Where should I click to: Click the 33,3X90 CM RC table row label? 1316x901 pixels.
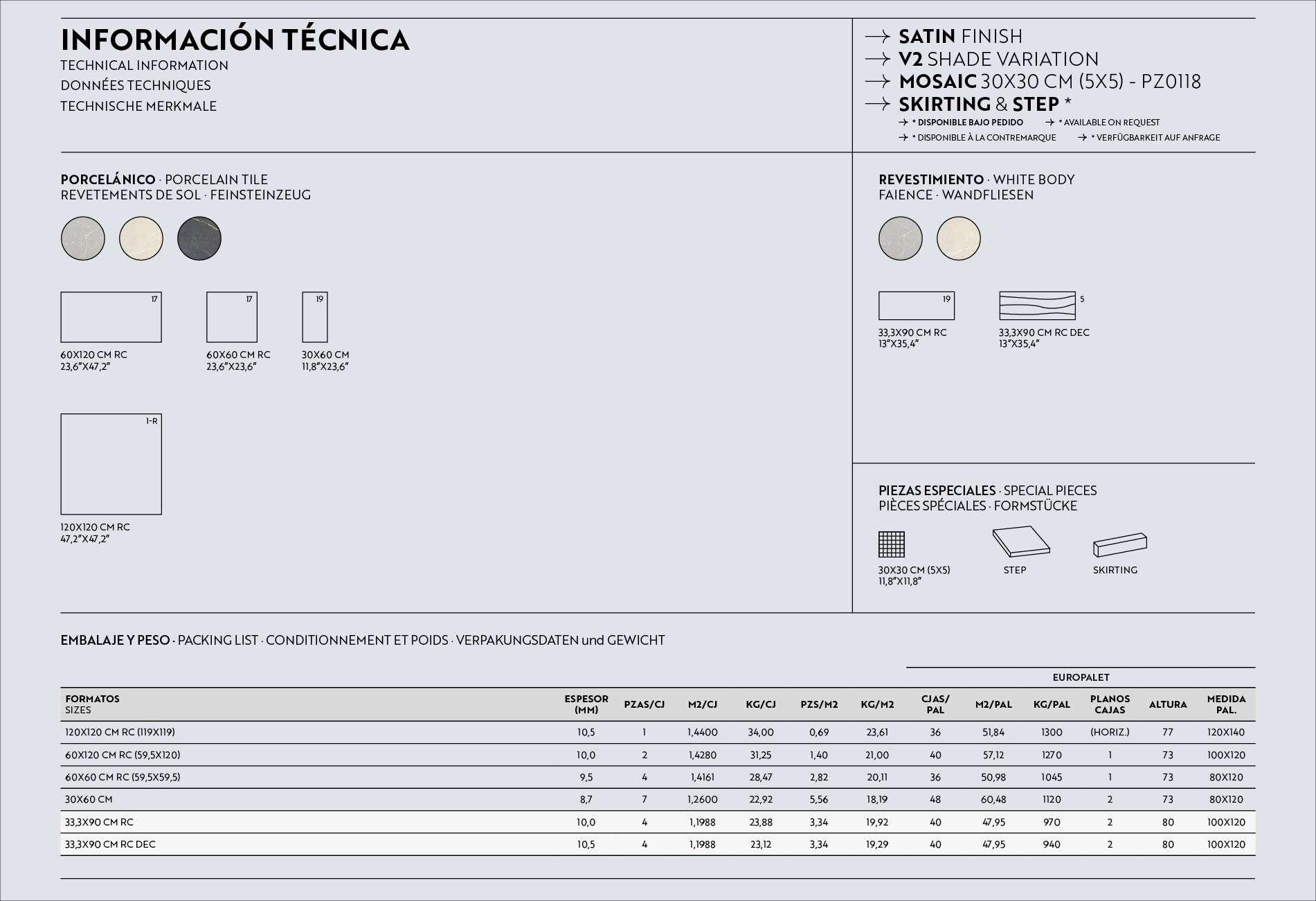pos(99,822)
